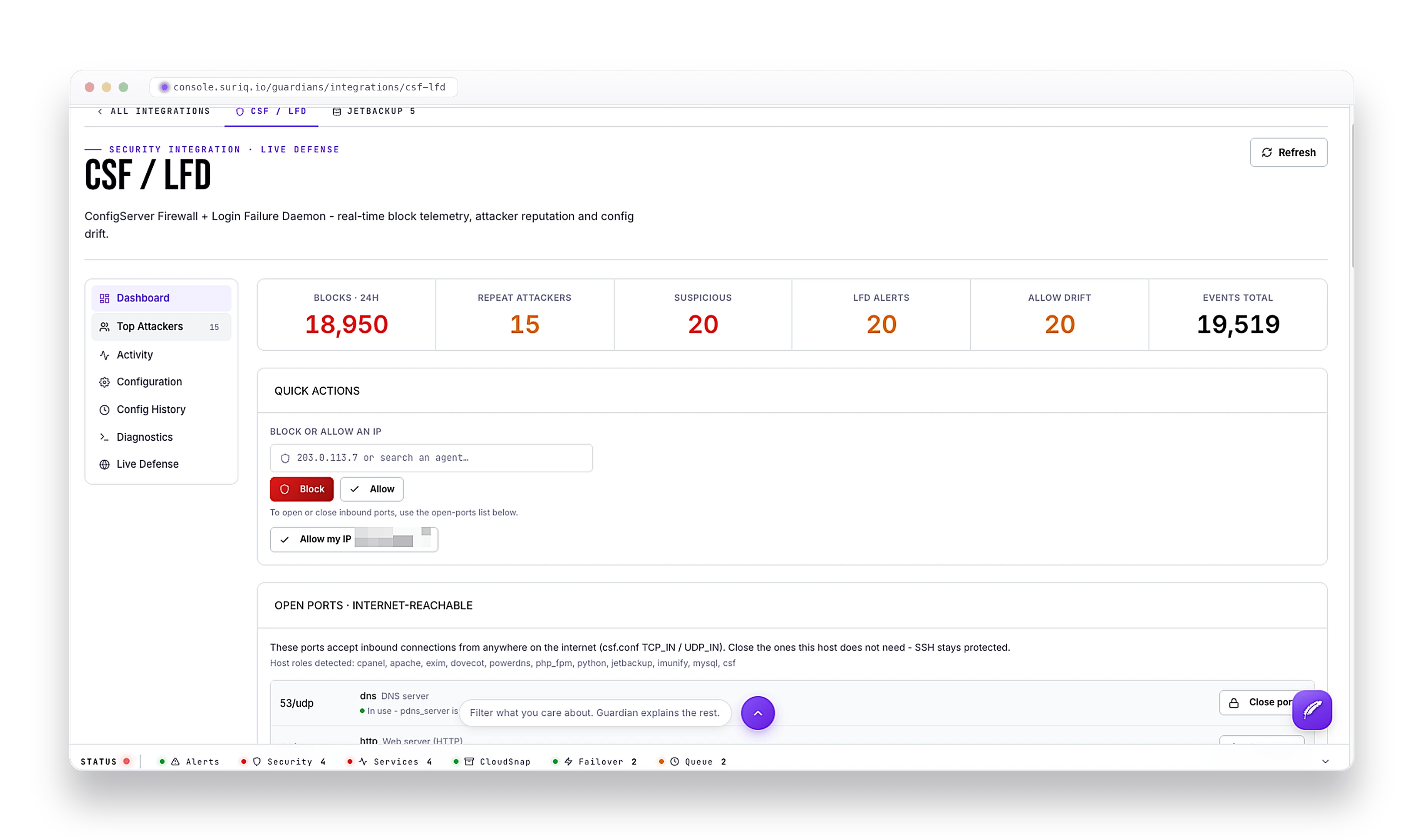Focus the IP or agent search field
This screenshot has width=1424, height=840.
pyautogui.click(x=431, y=458)
